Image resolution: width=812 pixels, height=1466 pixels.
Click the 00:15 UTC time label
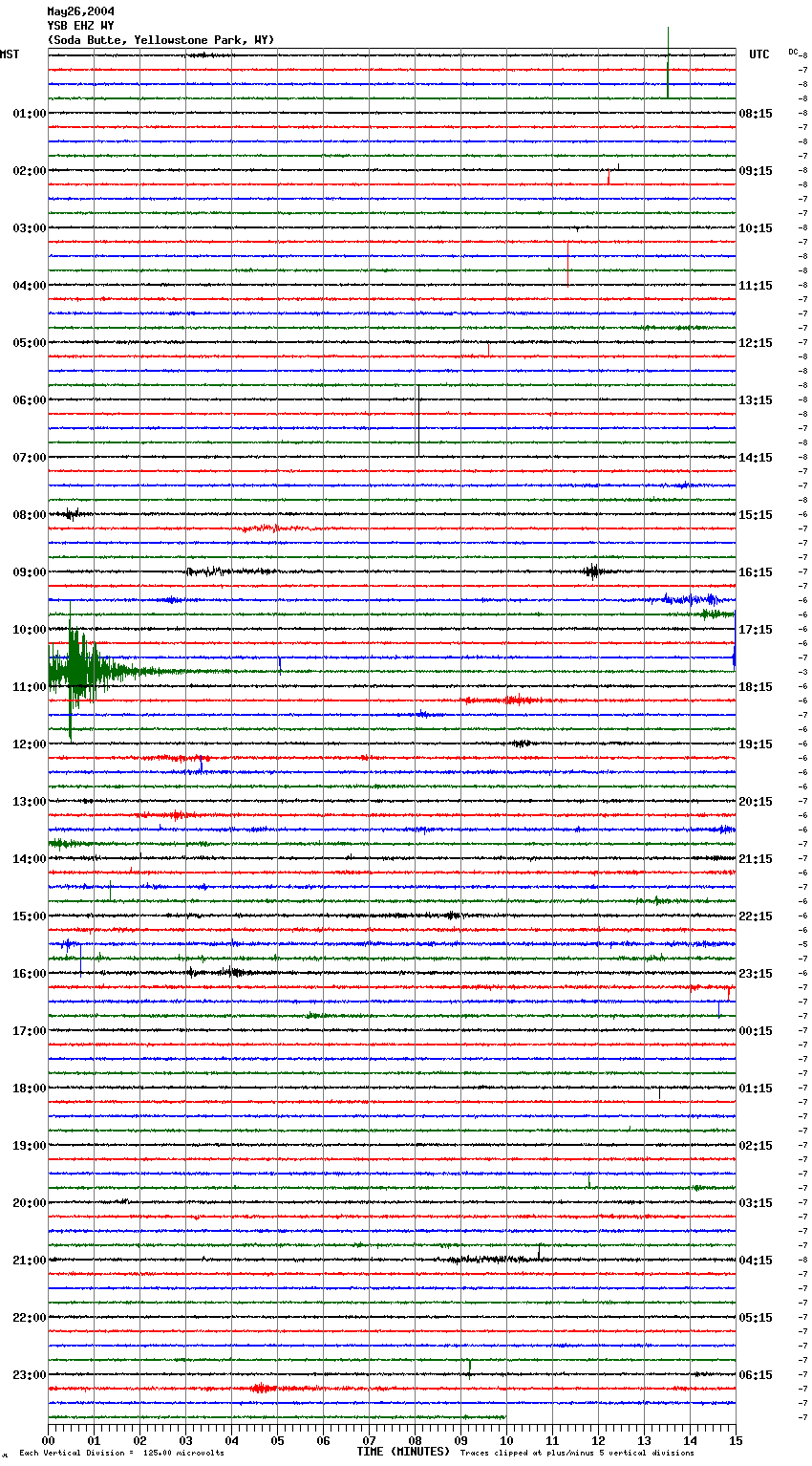pyautogui.click(x=756, y=1031)
